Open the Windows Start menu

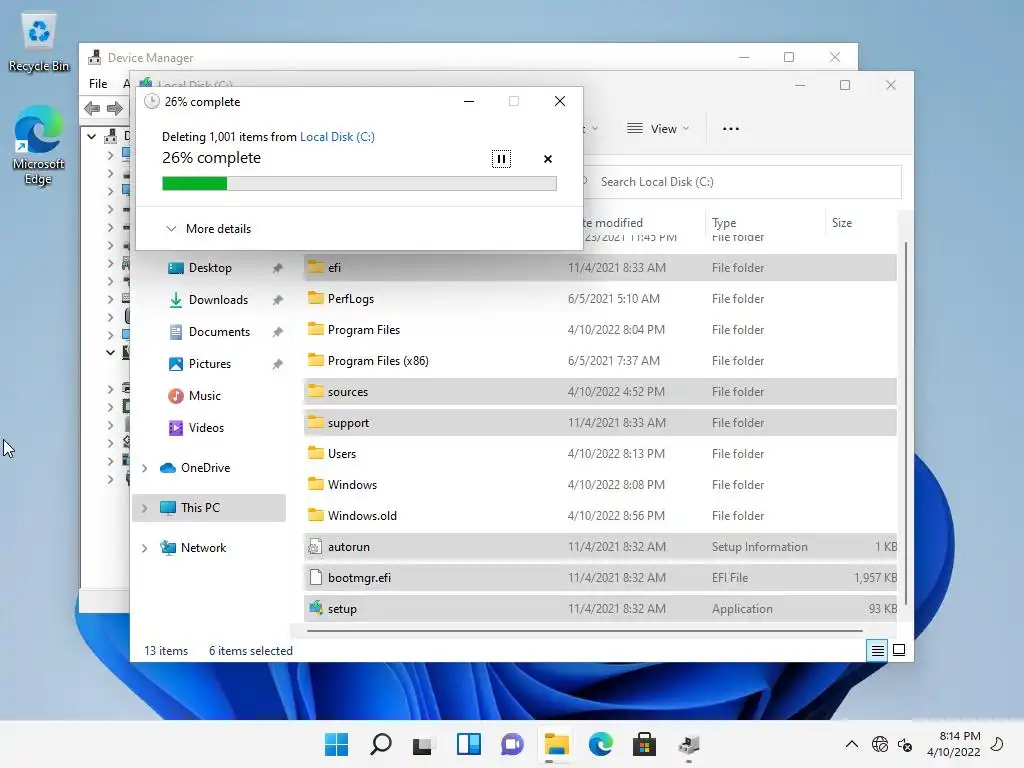click(x=337, y=744)
